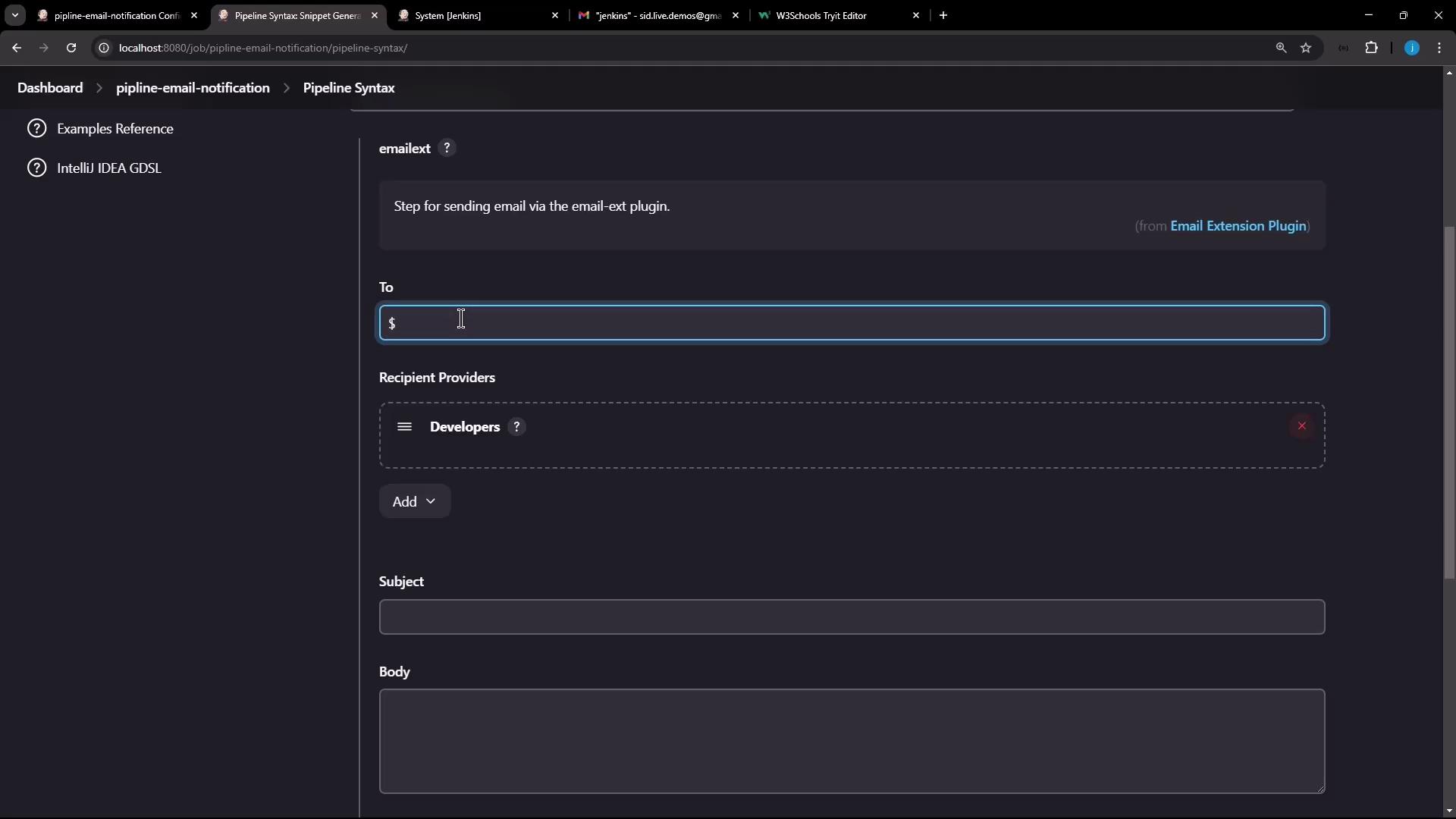Click the page vertical scrollbar thumb
This screenshot has width=1456, height=819.
[x=1449, y=402]
